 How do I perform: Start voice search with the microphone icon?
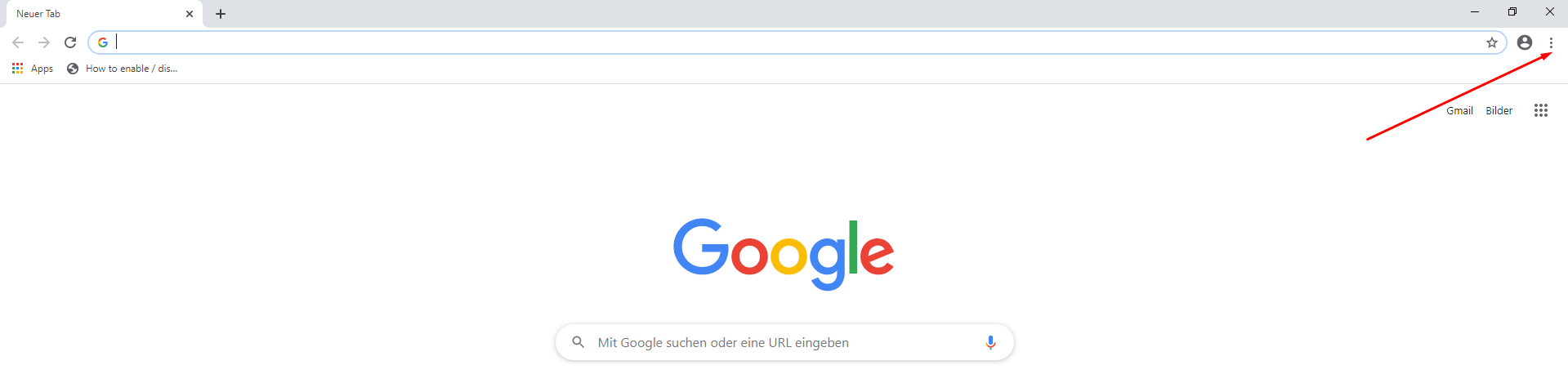click(990, 342)
